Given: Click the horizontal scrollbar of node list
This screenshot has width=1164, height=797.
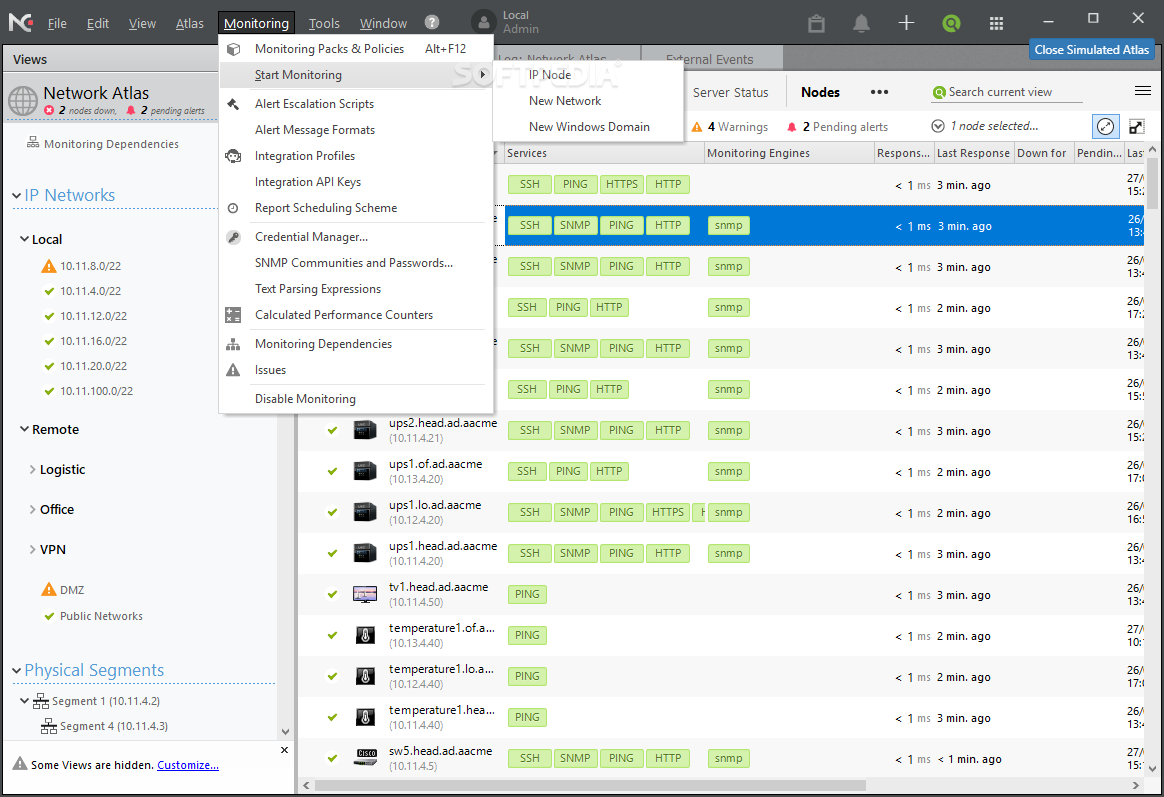Looking at the screenshot, I should pyautogui.click(x=590, y=785).
